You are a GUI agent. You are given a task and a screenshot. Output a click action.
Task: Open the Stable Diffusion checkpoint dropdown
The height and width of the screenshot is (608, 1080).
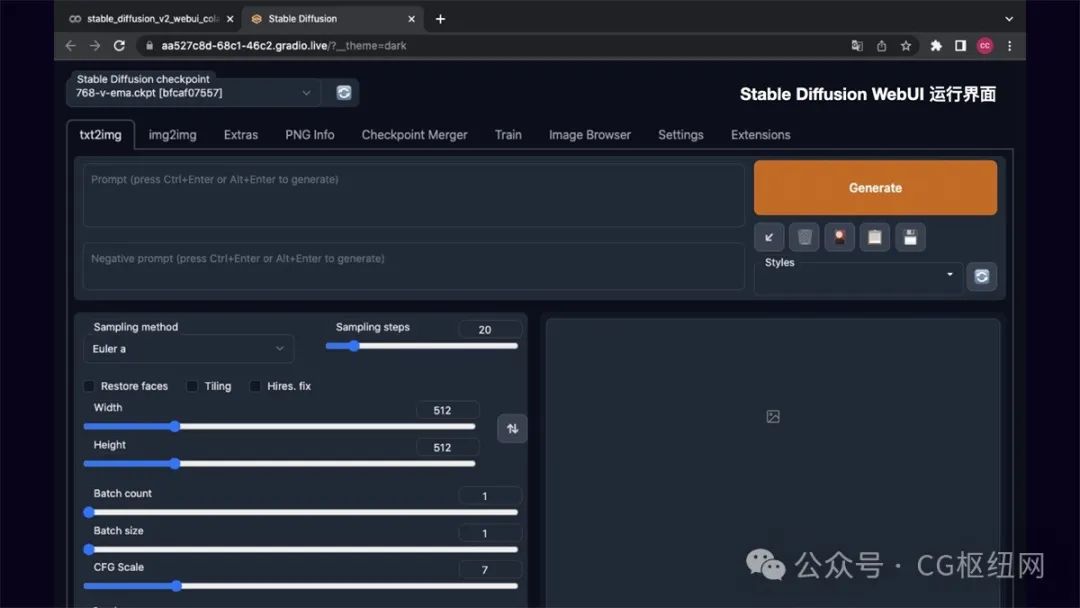click(193, 93)
